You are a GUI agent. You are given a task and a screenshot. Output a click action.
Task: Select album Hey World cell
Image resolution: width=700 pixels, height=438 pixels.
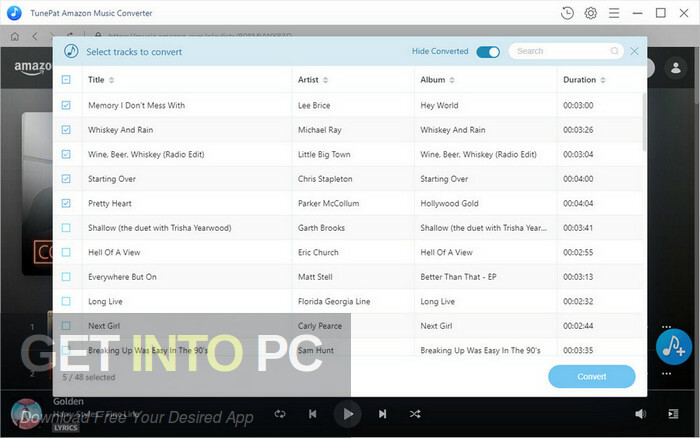(439, 105)
